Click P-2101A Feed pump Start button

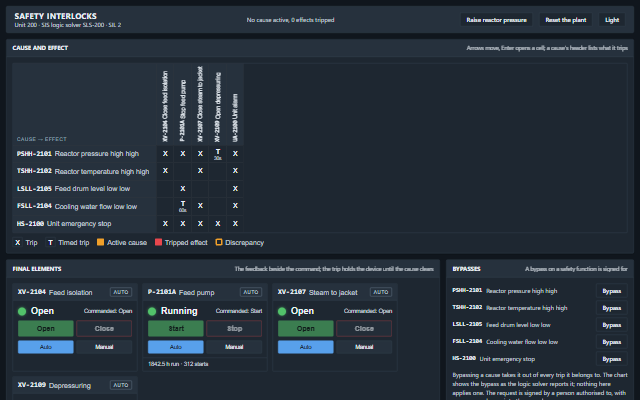(176, 329)
